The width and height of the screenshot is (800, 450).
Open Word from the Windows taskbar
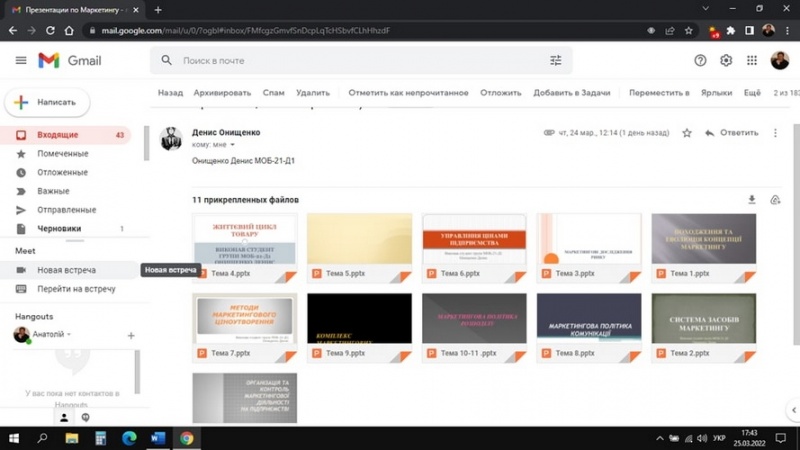click(158, 438)
